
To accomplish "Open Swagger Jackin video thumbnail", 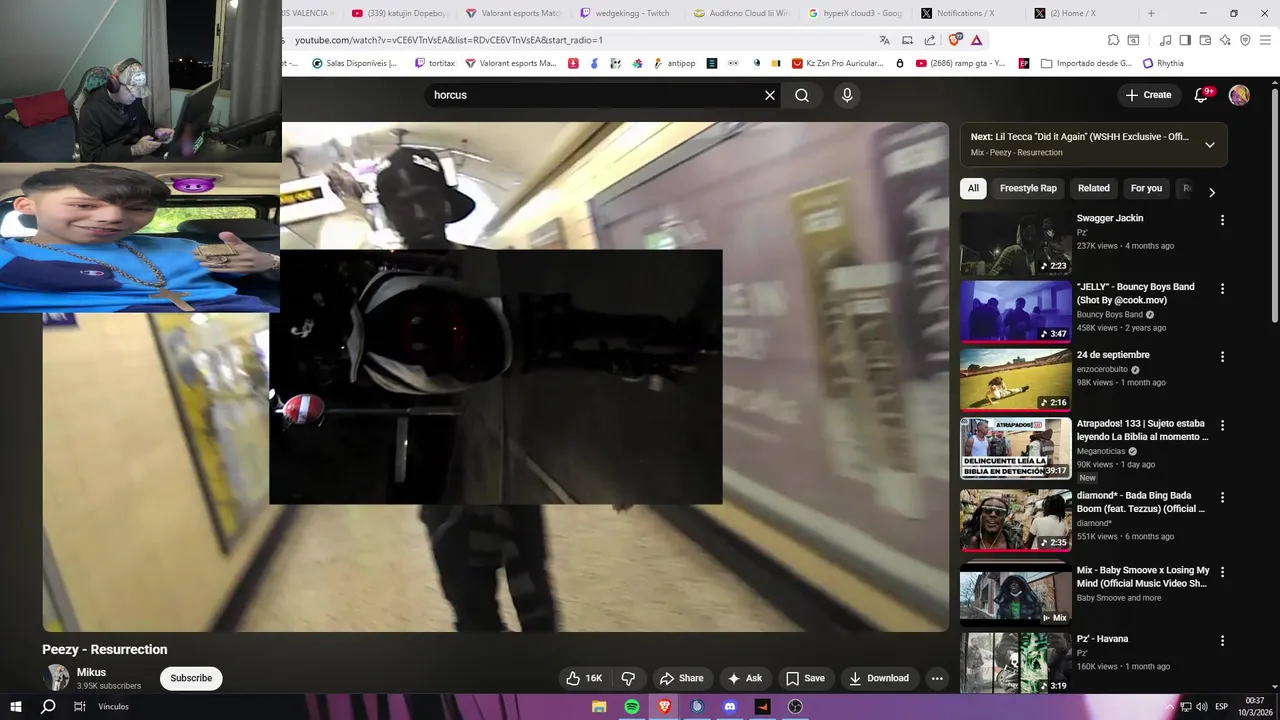I will (x=1015, y=243).
